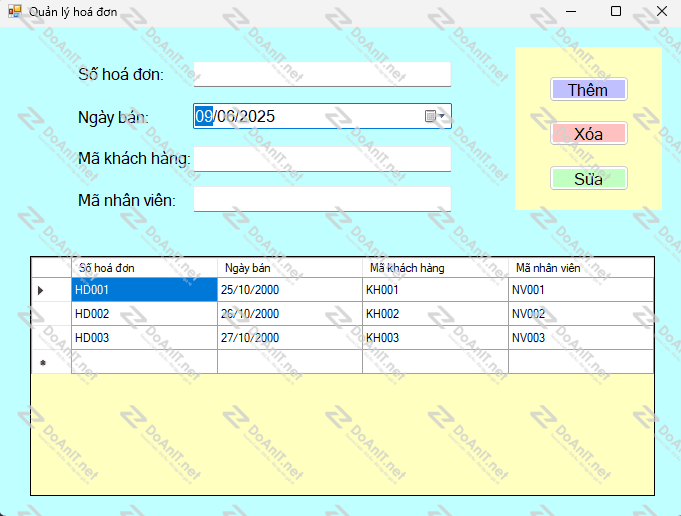Image resolution: width=681 pixels, height=516 pixels.
Task: Click the app icon in title bar
Action: point(14,11)
